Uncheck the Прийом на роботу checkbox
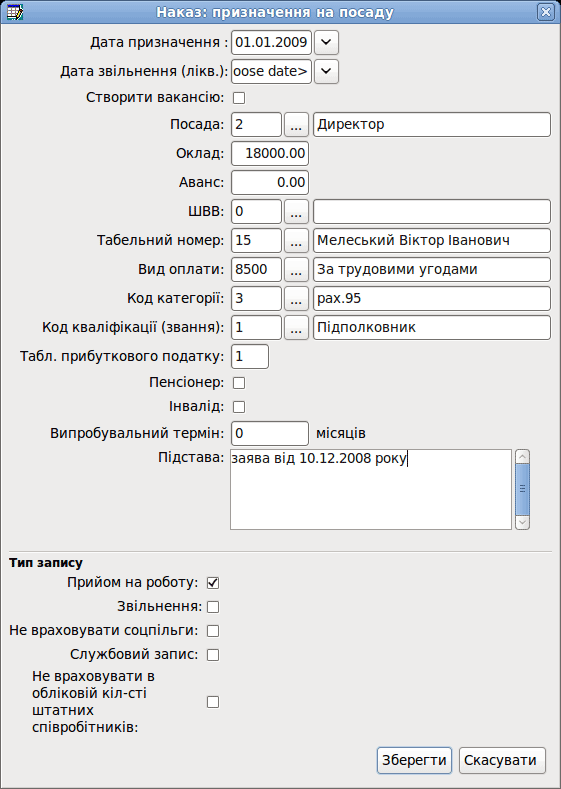 [213, 583]
